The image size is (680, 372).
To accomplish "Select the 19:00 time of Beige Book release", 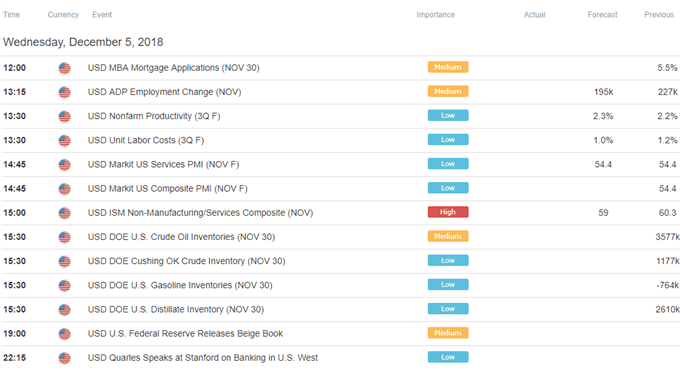I will tap(14, 334).
